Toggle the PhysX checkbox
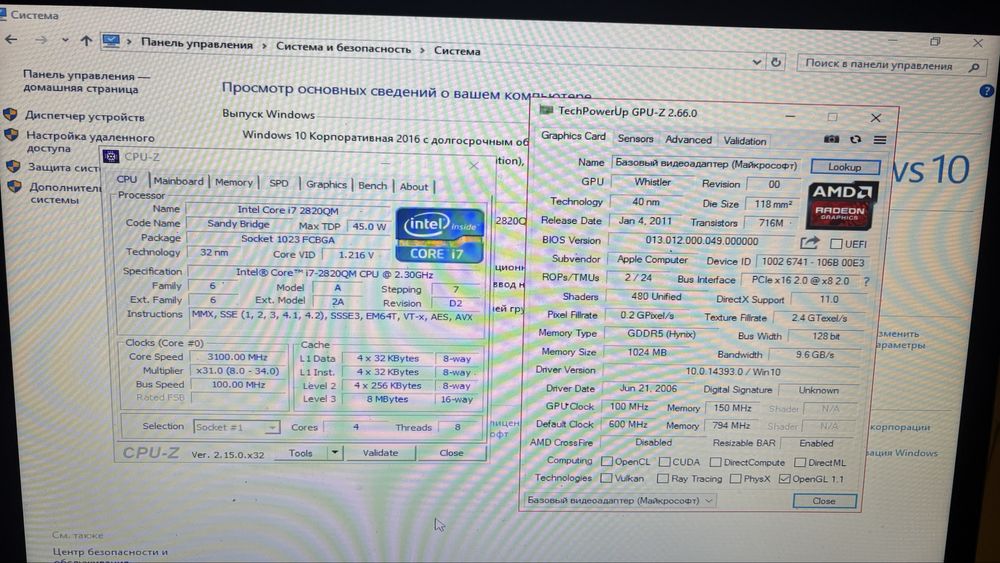Image resolution: width=1000 pixels, height=563 pixels. click(x=735, y=478)
